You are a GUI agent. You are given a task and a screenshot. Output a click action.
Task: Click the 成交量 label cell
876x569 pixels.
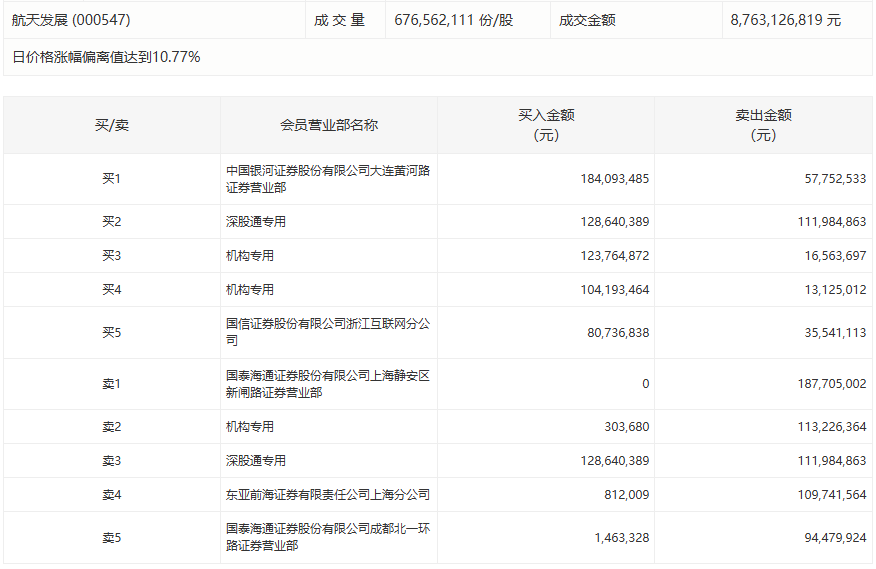click(339, 20)
